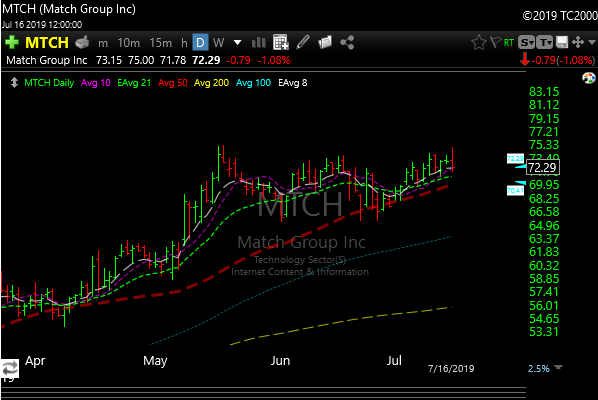Click the MTCH Daily legend label

click(x=49, y=83)
